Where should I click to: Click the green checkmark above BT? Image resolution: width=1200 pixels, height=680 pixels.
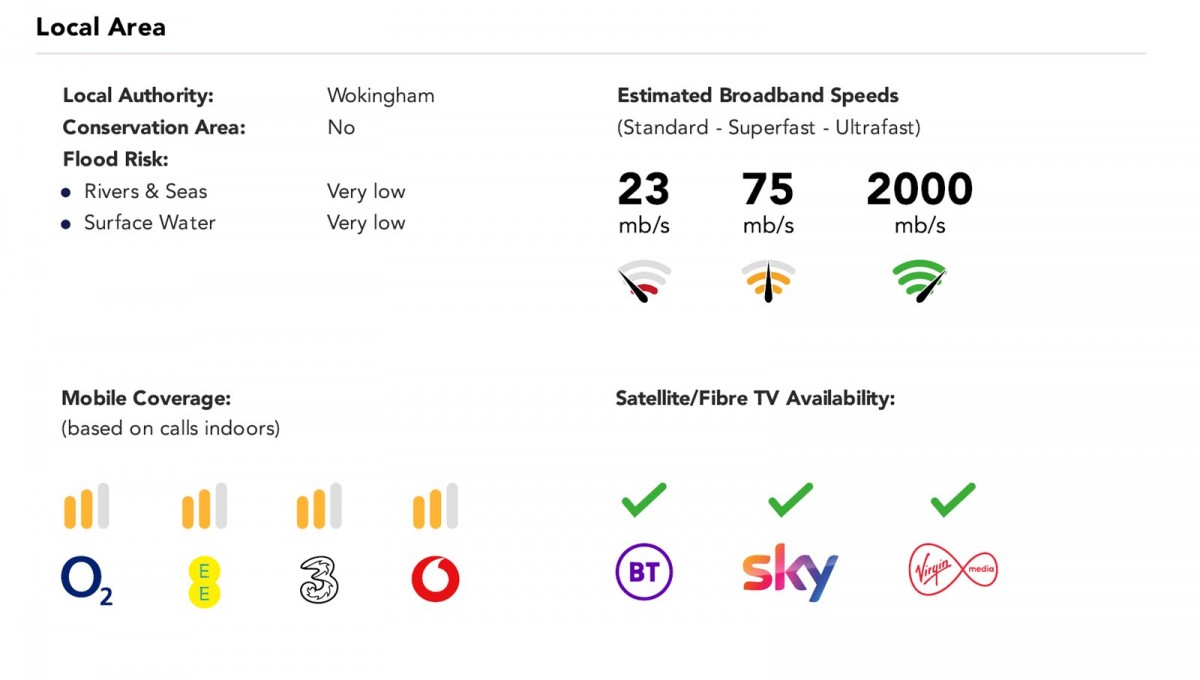(x=644, y=499)
